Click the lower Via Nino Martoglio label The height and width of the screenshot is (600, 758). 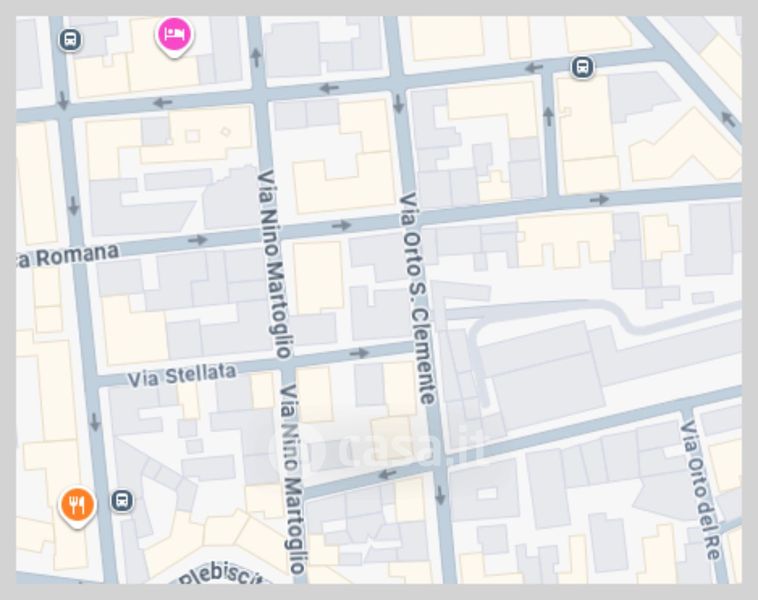(x=293, y=479)
